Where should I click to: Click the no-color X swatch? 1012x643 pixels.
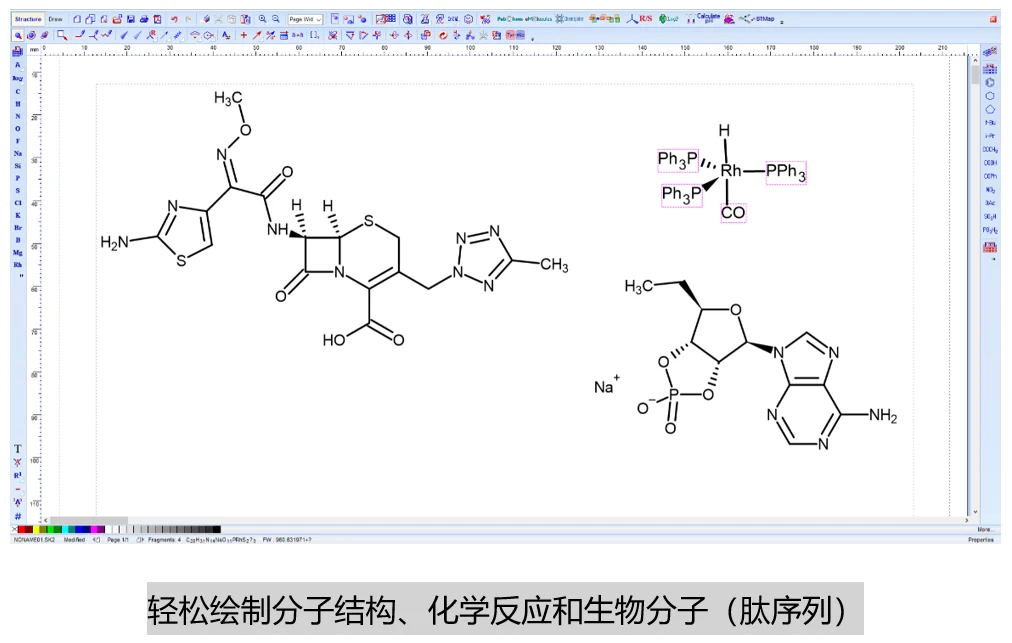coord(14,529)
